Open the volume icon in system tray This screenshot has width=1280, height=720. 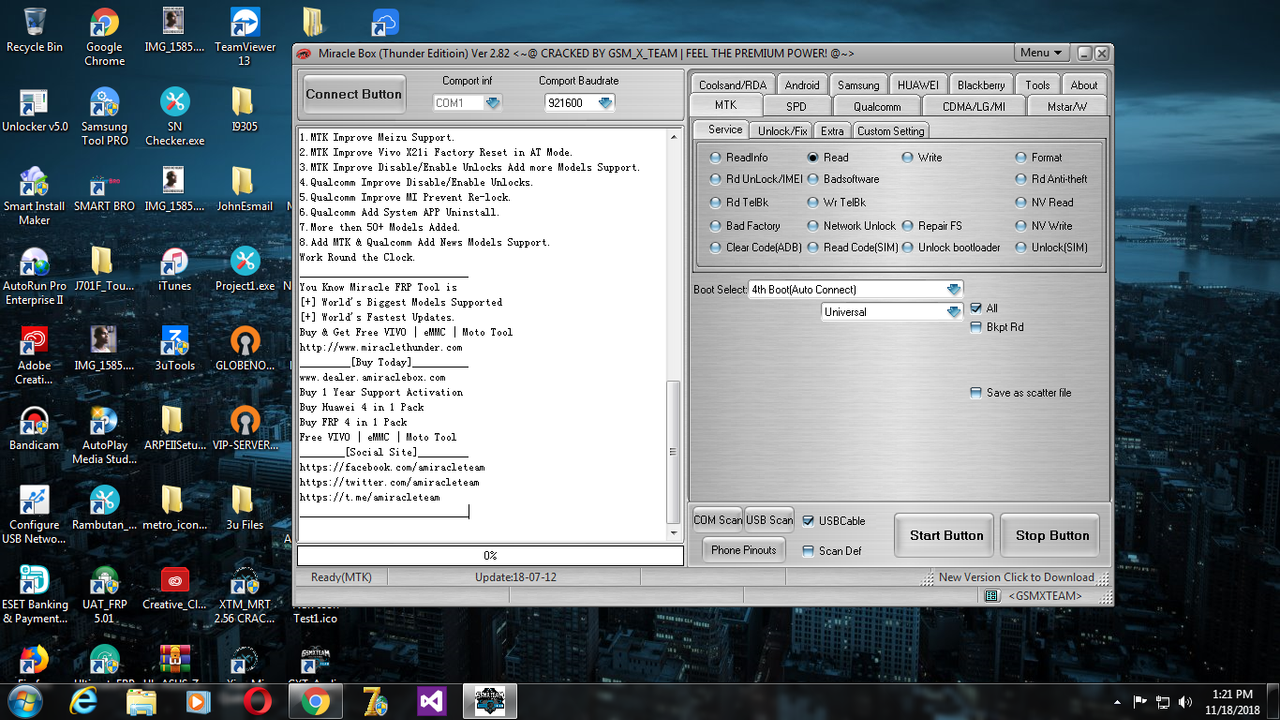point(1186,702)
